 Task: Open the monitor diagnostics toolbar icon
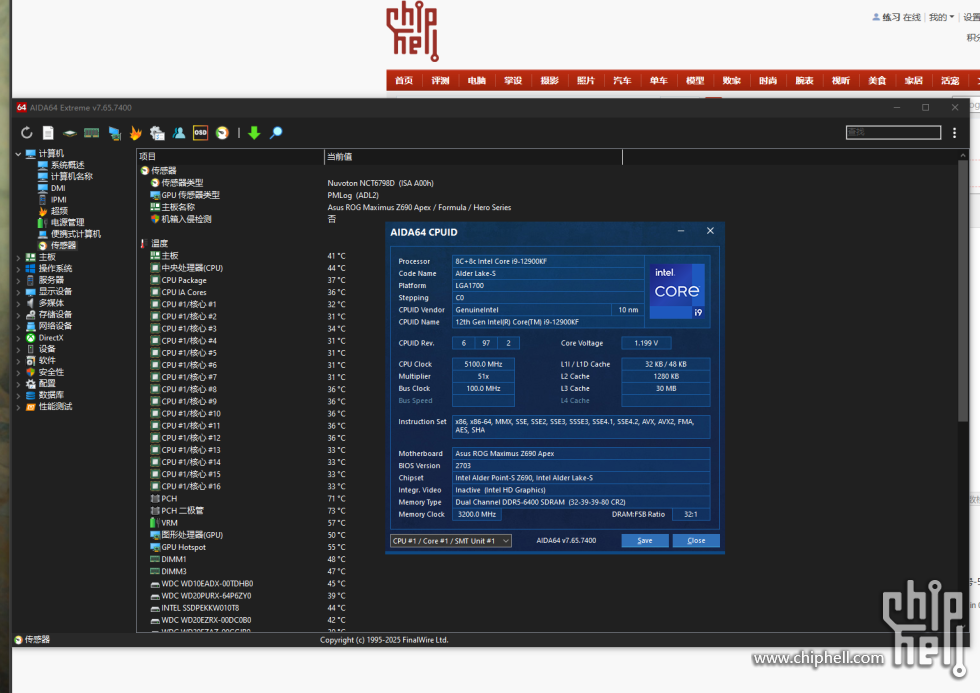click(x=114, y=133)
